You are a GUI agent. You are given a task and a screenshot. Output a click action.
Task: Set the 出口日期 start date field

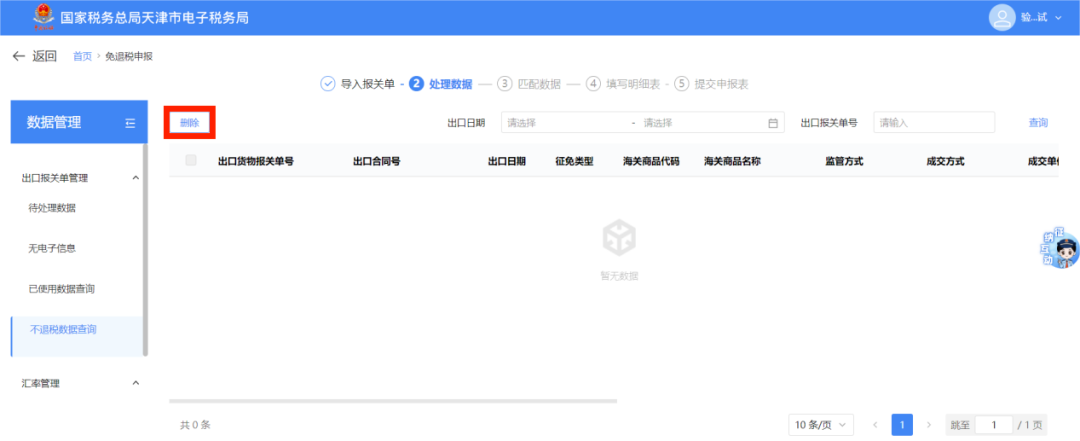point(565,123)
